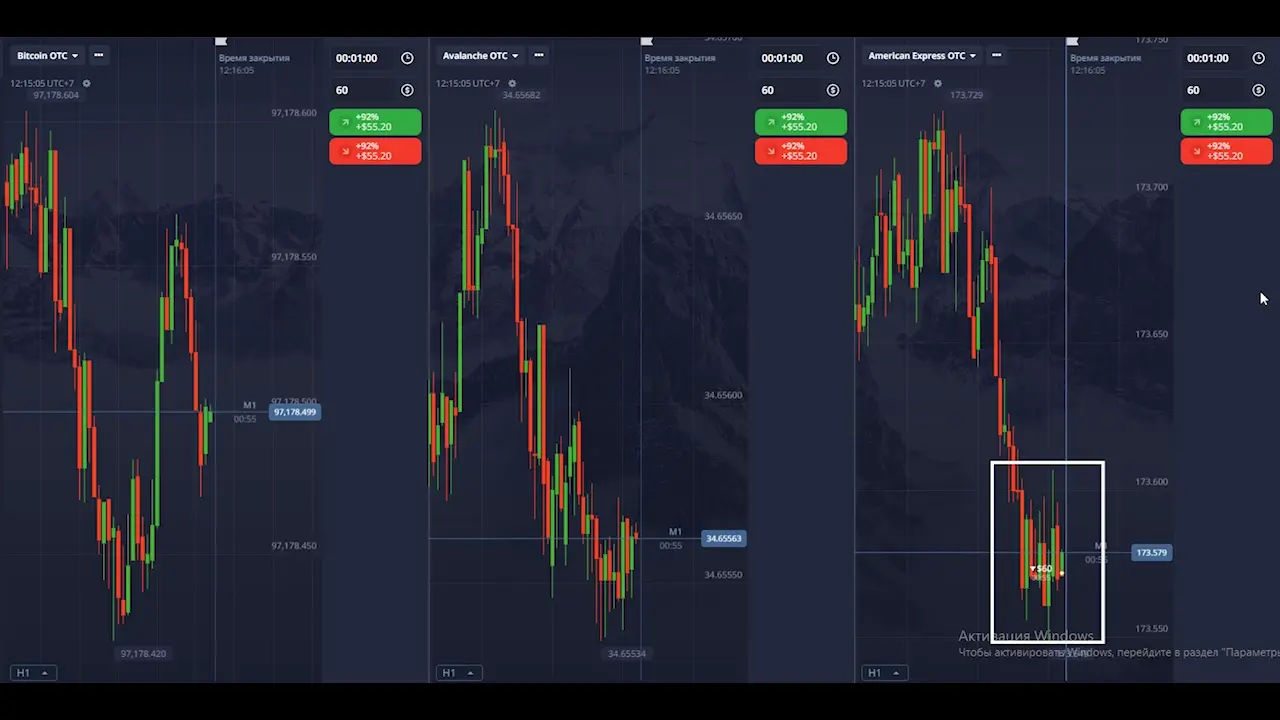Click the American Express 00:01:00 time field

(x=1212, y=58)
